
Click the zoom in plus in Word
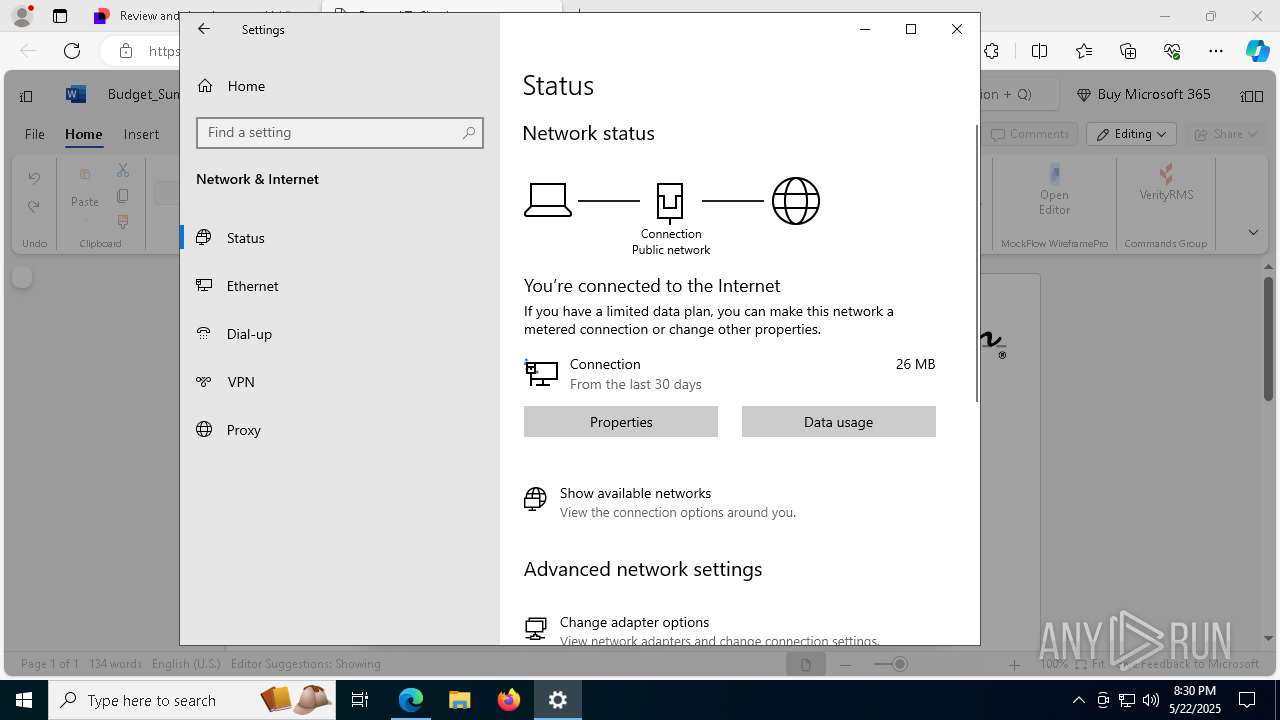pyautogui.click(x=1014, y=664)
